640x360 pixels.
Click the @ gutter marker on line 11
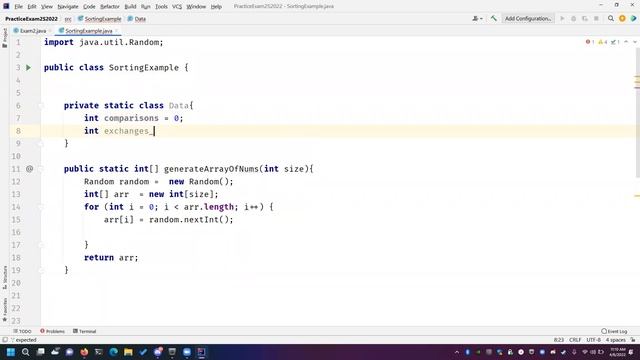[29, 169]
